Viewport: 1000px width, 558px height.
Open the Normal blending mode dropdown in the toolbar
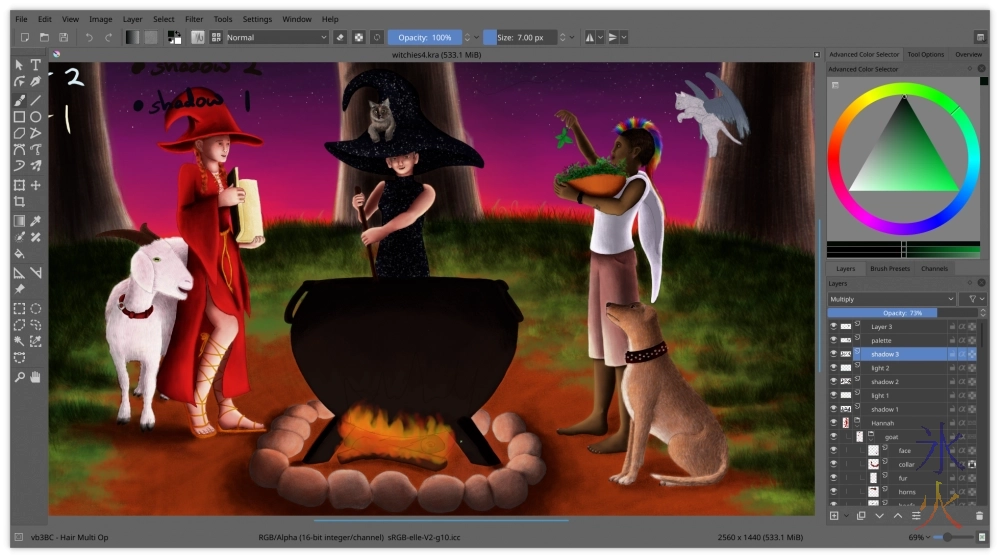coord(277,37)
